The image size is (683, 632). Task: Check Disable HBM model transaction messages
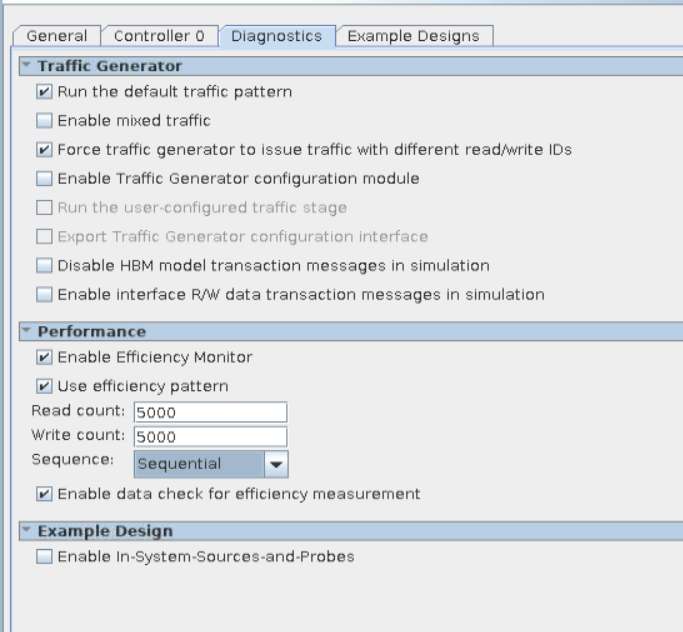point(44,266)
